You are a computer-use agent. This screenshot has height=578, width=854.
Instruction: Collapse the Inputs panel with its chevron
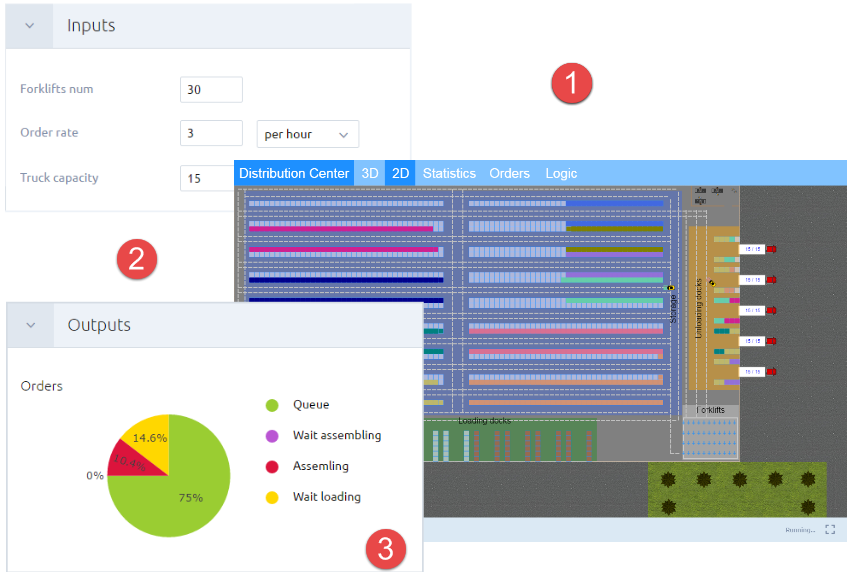point(30,26)
